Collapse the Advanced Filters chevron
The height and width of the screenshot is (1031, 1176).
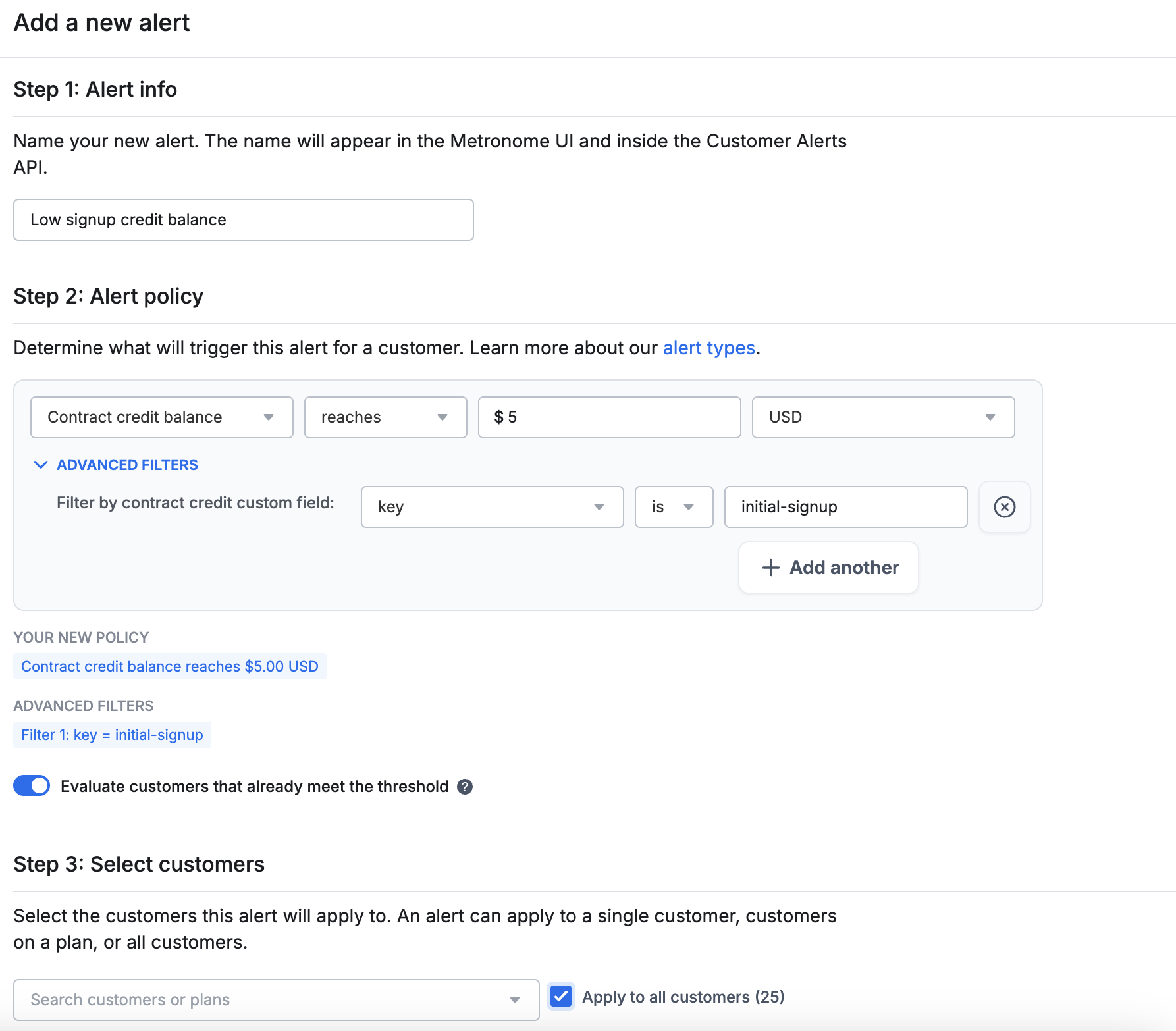pyautogui.click(x=41, y=465)
